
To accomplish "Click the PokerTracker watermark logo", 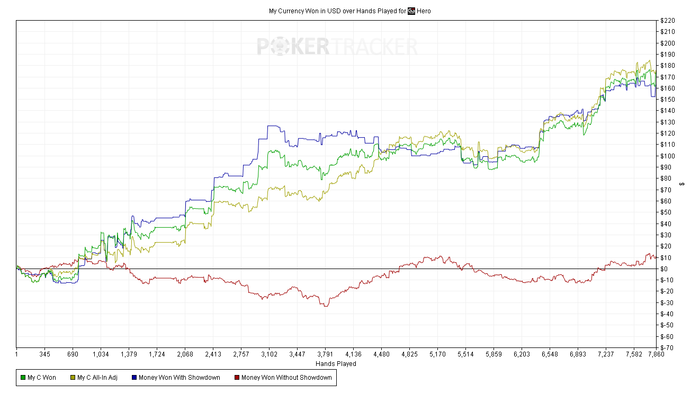I will (x=337, y=46).
